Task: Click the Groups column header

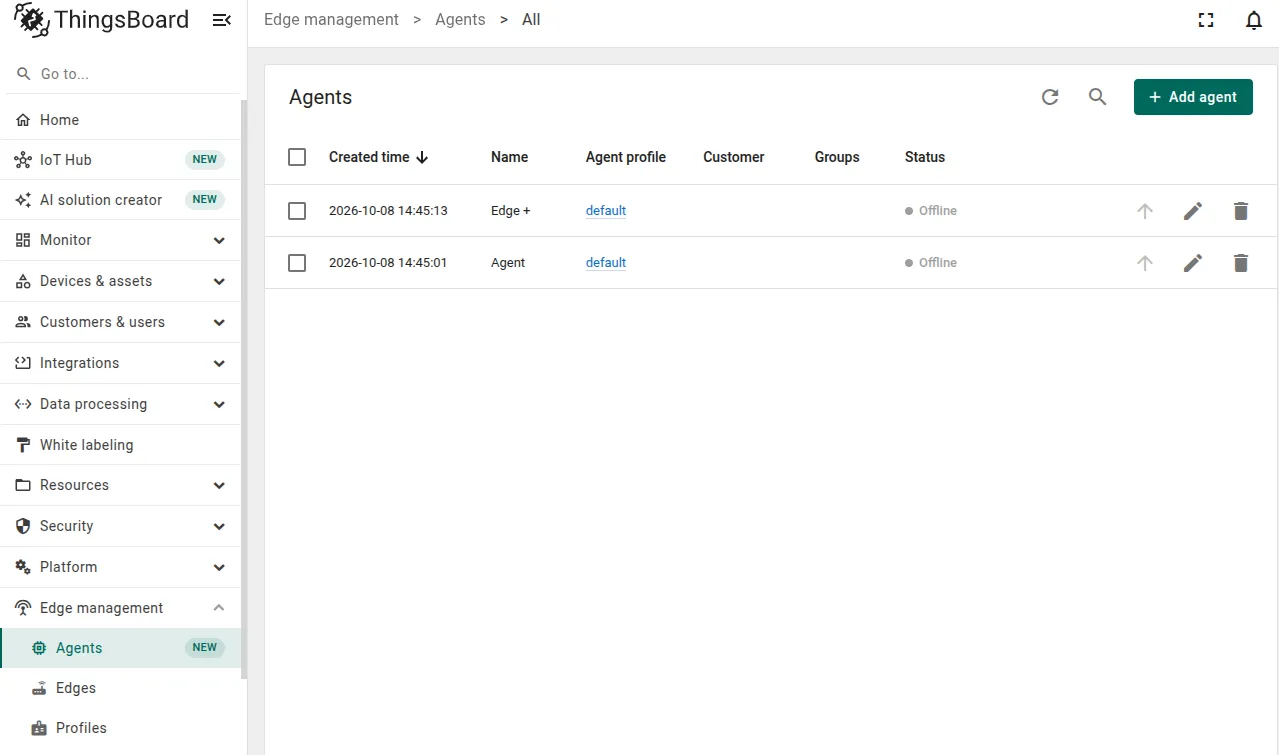Action: [x=837, y=157]
